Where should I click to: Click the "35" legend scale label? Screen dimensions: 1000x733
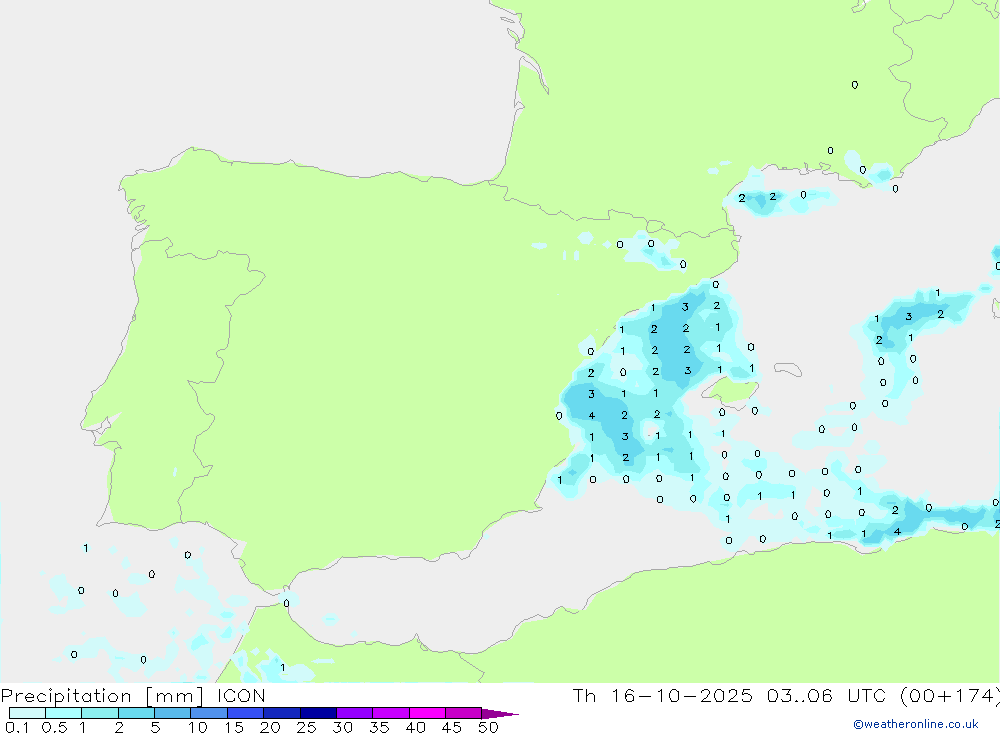379,727
